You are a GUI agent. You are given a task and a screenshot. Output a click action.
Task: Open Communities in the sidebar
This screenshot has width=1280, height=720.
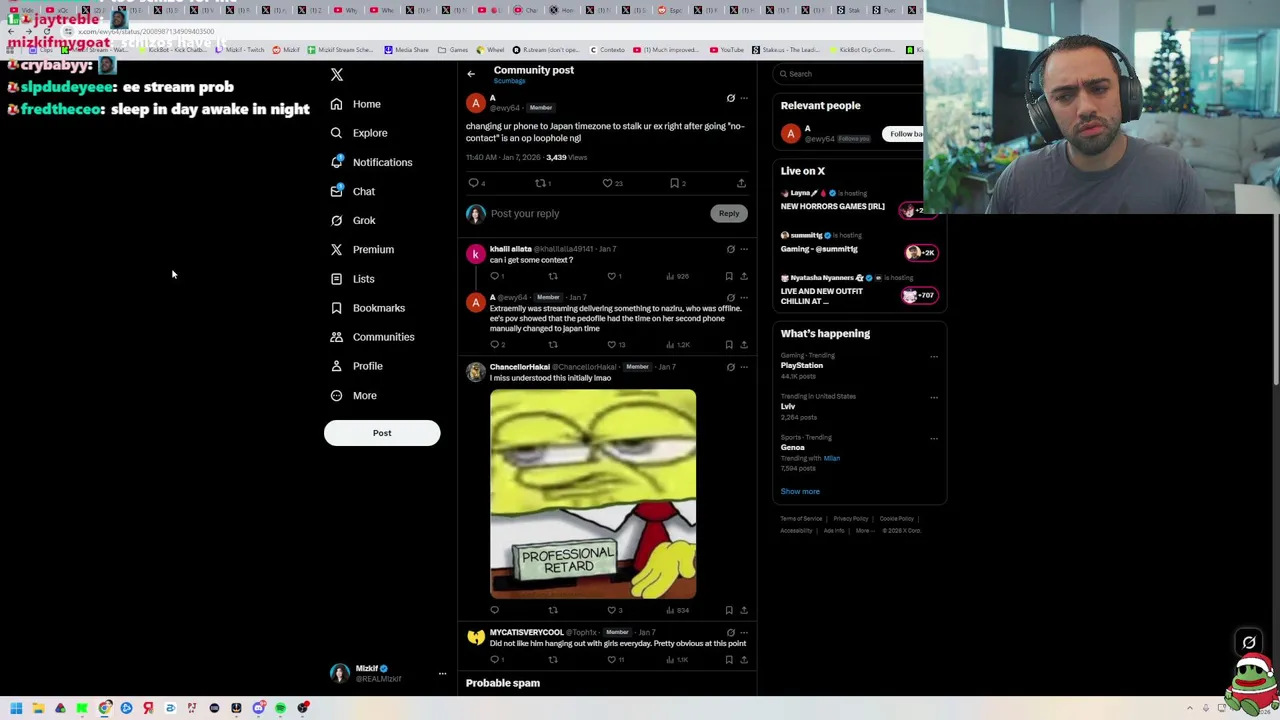click(372, 337)
